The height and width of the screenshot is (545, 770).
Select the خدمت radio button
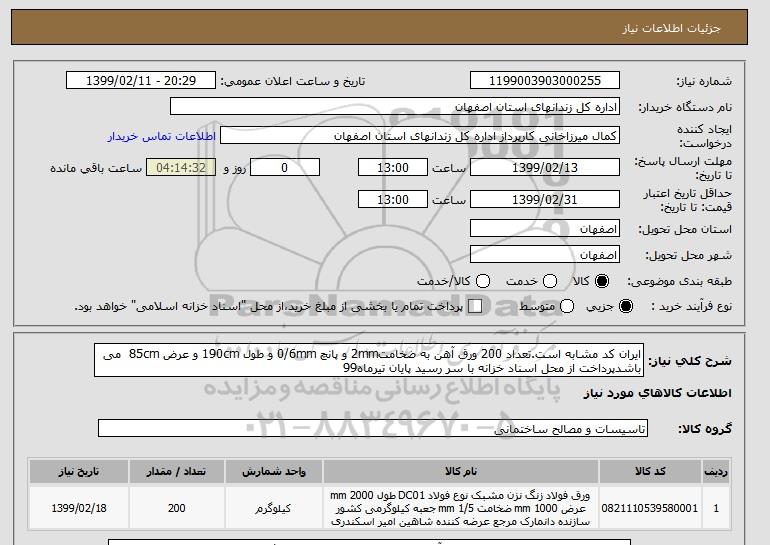[550, 281]
